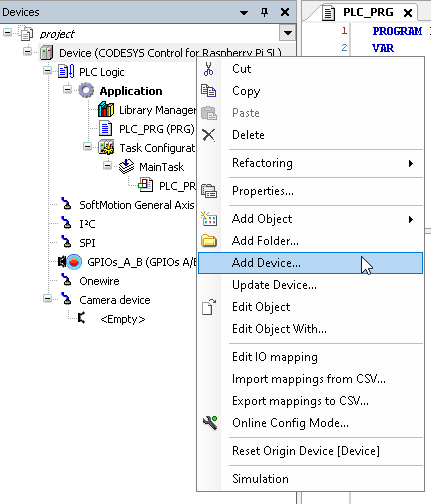Click the Add Folder yellow folder icon
This screenshot has width=431, height=504.
click(209, 240)
